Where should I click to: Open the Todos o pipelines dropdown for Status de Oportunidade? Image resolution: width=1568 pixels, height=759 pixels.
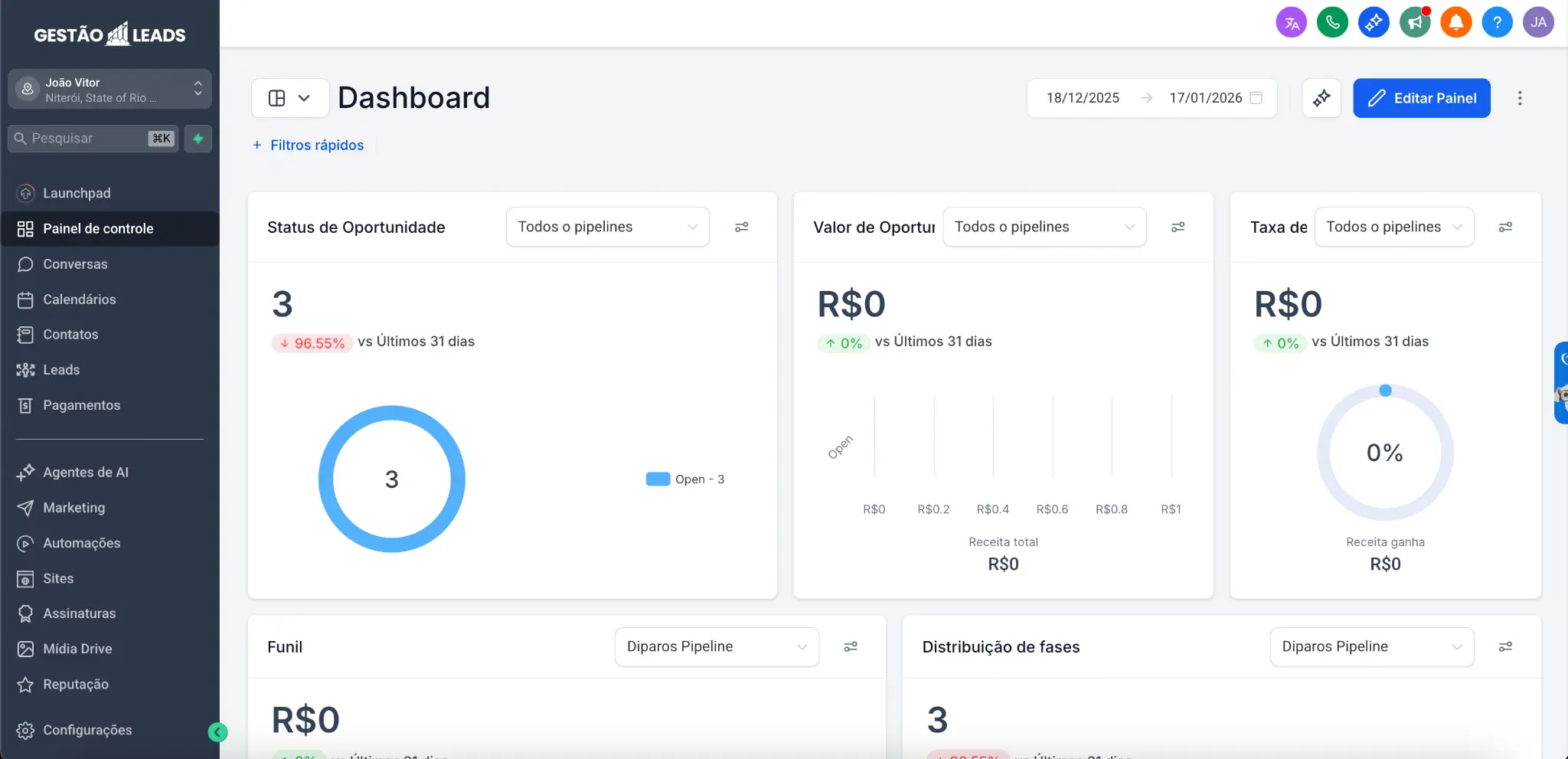click(x=606, y=227)
